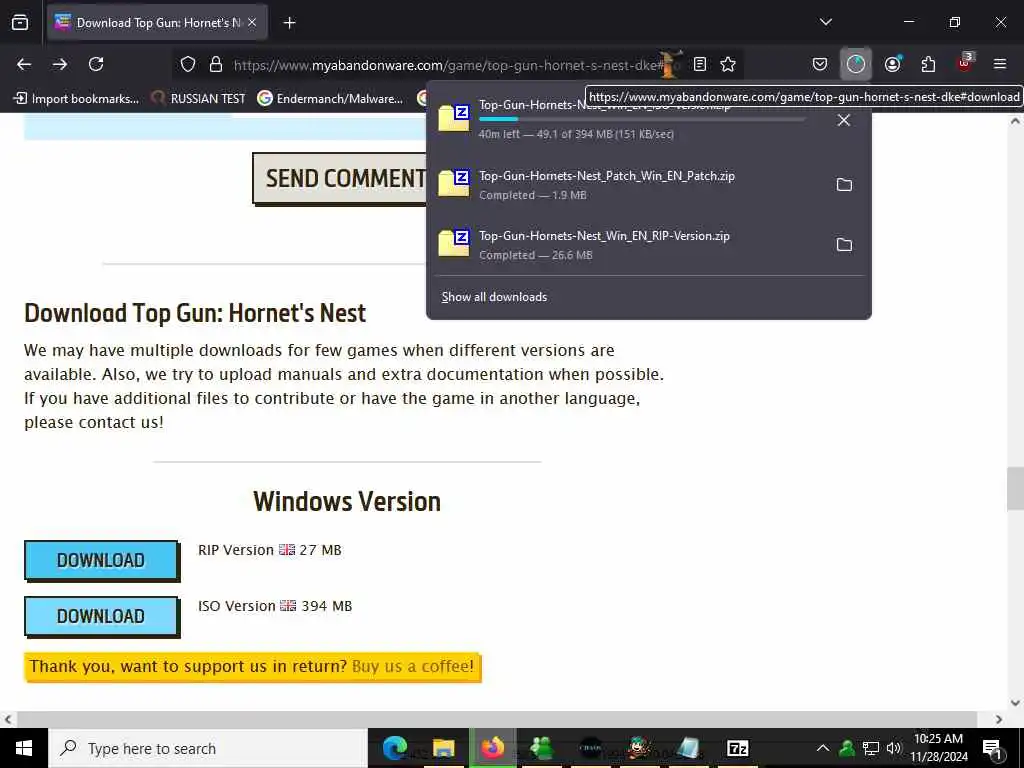Show Patch zip file in folder
The width and height of the screenshot is (1024, 768).
[x=844, y=185]
